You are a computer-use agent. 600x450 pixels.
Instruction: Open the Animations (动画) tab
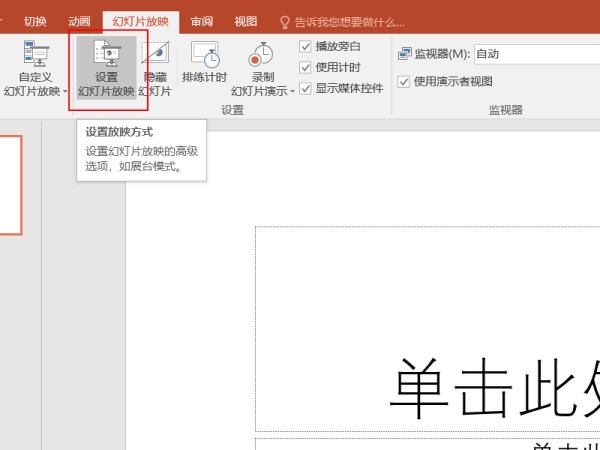[x=79, y=21]
